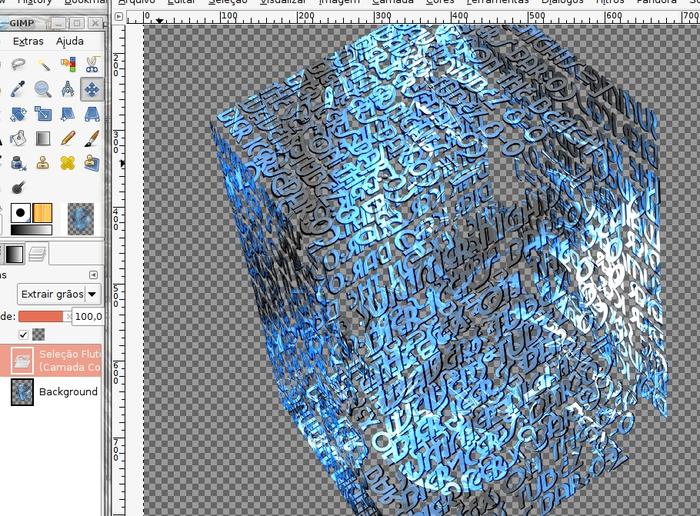The image size is (700, 516).
Task: Open the active brush indicator
Action: point(21,213)
